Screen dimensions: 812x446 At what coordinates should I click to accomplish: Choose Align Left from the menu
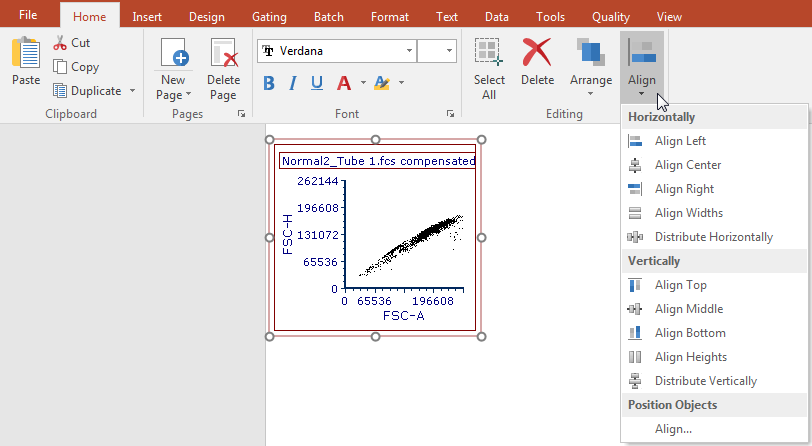680,141
